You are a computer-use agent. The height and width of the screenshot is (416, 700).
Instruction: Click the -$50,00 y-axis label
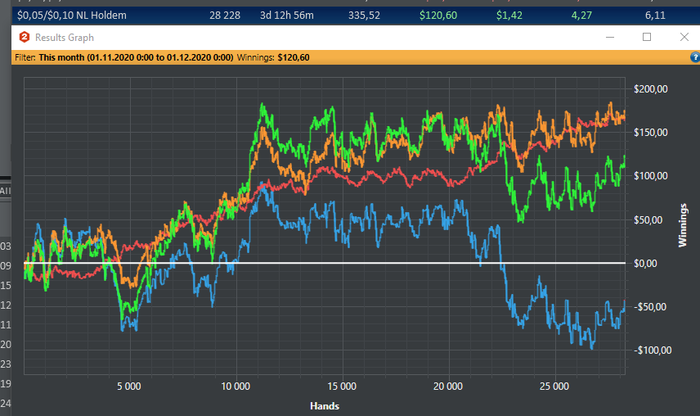tap(650, 307)
